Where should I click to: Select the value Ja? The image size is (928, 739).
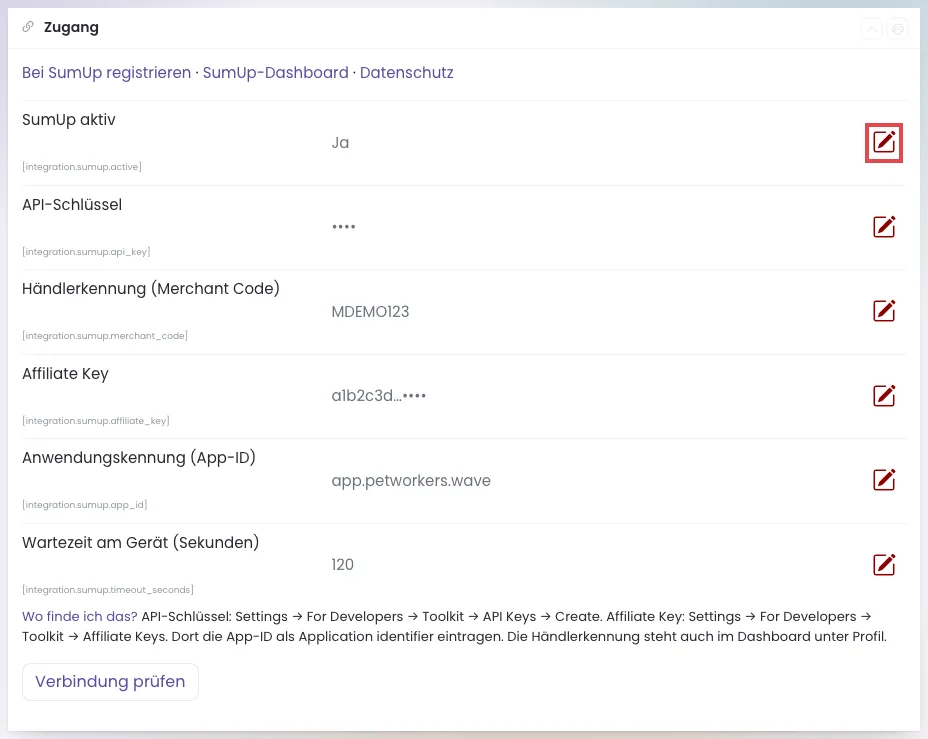coord(340,143)
